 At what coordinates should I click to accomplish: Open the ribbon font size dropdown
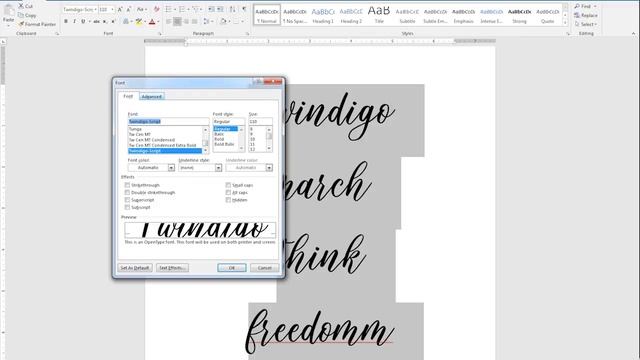[112, 9]
